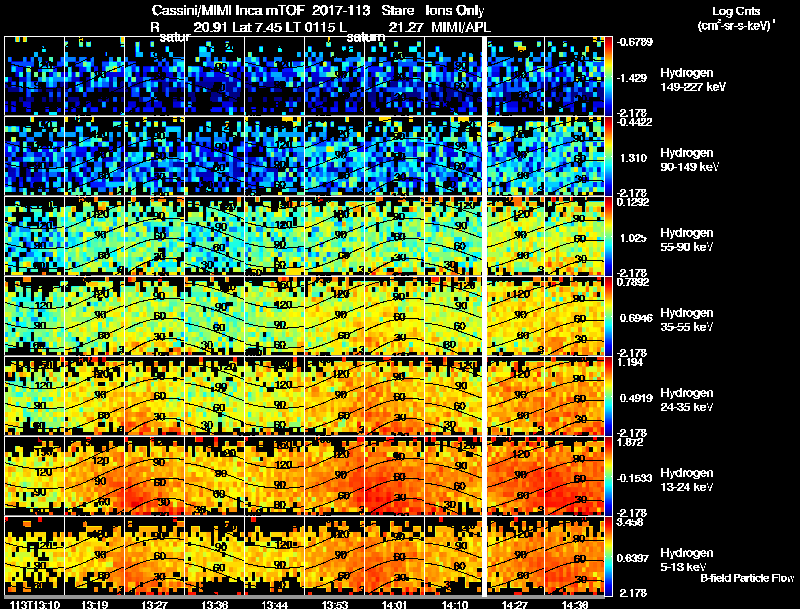Viewport: 800px width, 609px height.
Task: Click the Ions Only label in the header
Action: click(x=455, y=11)
